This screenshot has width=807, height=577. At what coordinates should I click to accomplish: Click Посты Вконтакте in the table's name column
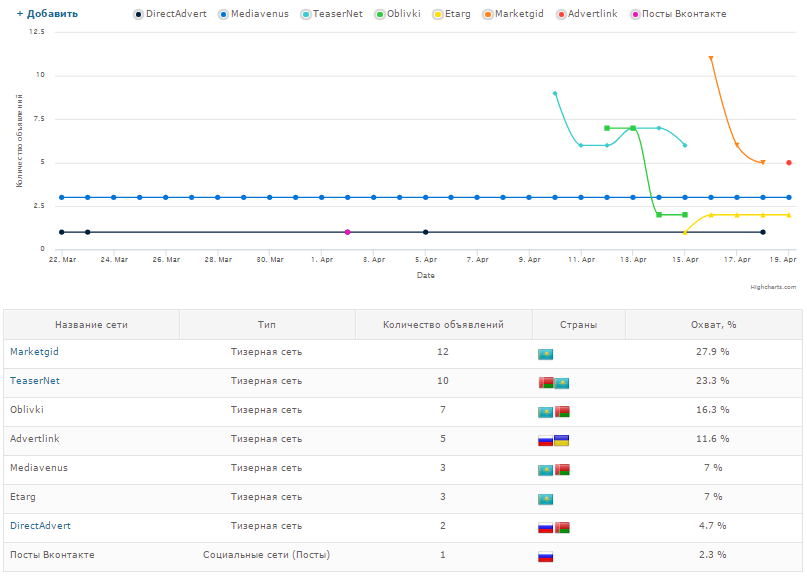pyautogui.click(x=52, y=555)
